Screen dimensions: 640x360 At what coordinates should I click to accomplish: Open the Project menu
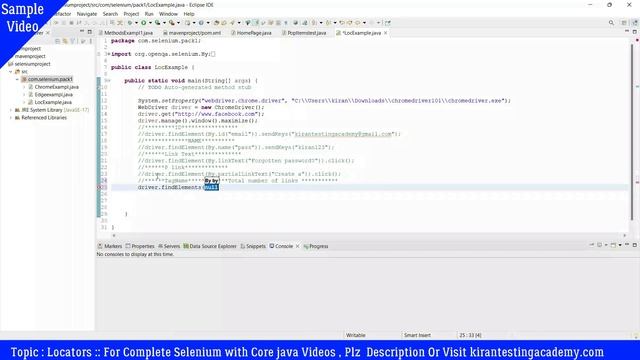pyautogui.click(x=131, y=14)
